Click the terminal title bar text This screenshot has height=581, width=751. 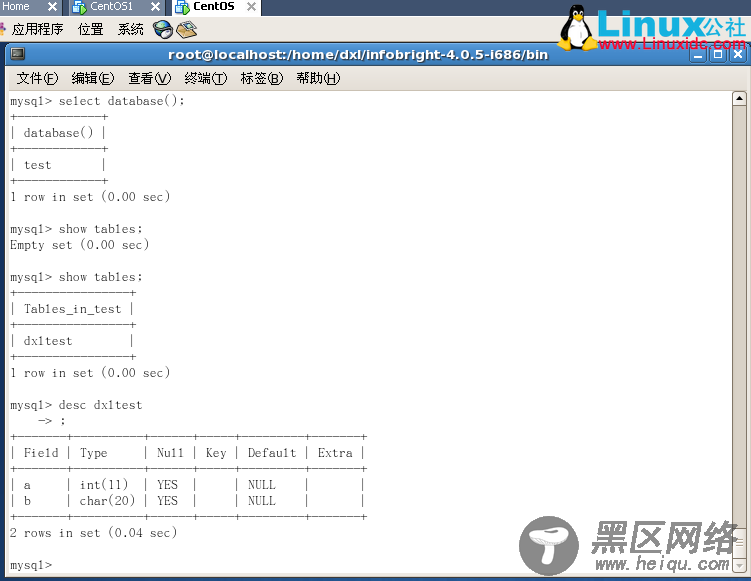[358, 55]
